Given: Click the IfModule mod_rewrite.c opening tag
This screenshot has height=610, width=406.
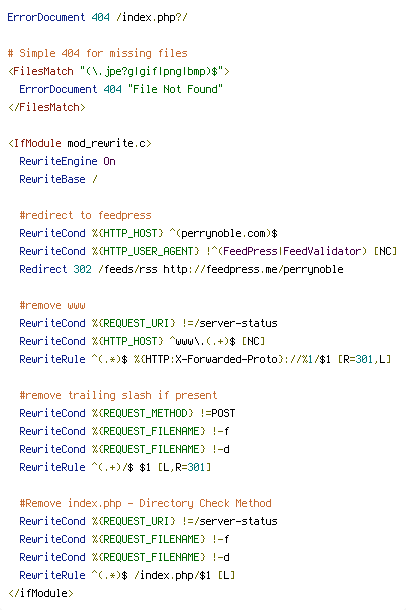Looking at the screenshot, I should tap(79, 144).
